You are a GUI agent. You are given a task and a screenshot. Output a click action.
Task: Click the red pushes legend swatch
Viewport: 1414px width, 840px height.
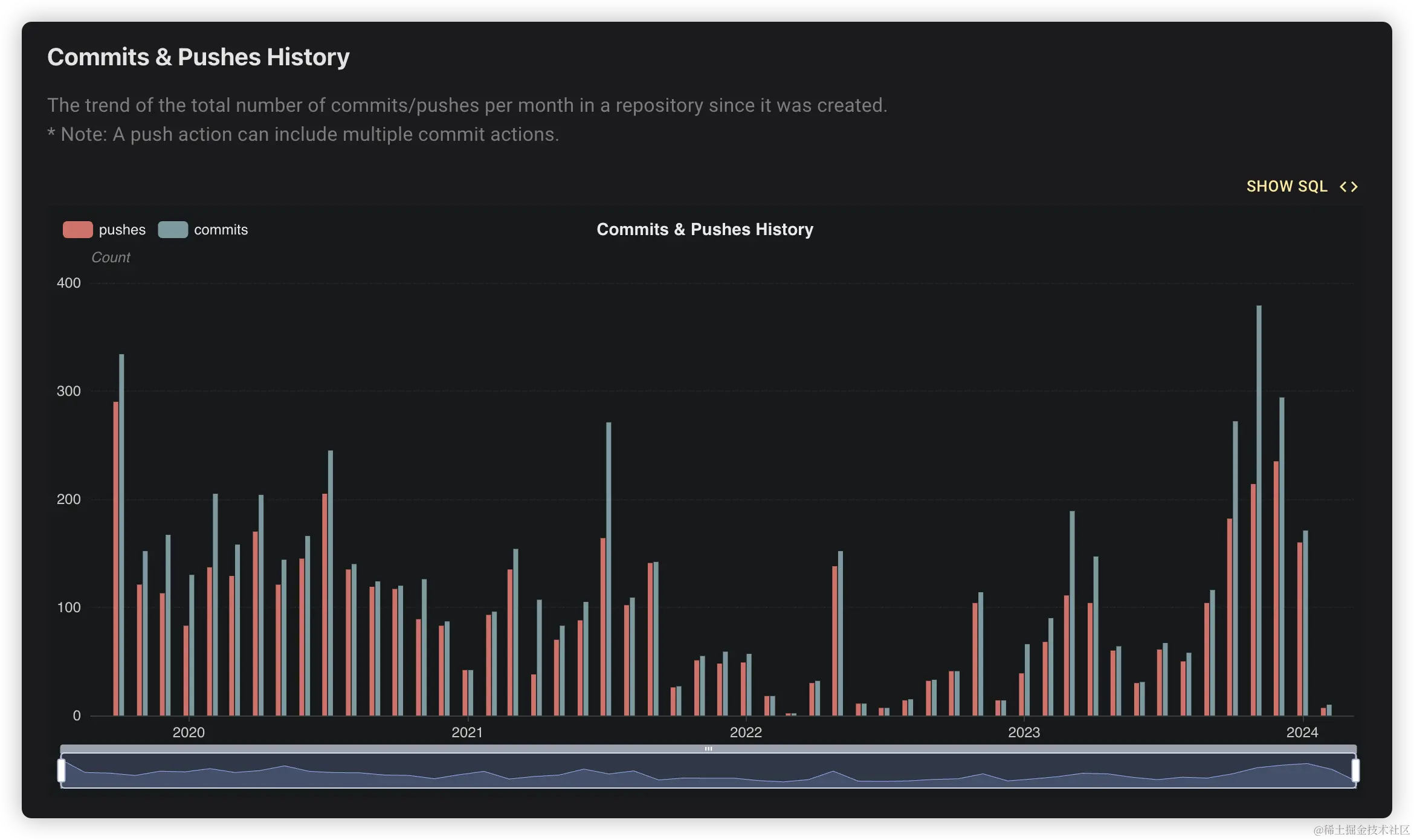77,230
